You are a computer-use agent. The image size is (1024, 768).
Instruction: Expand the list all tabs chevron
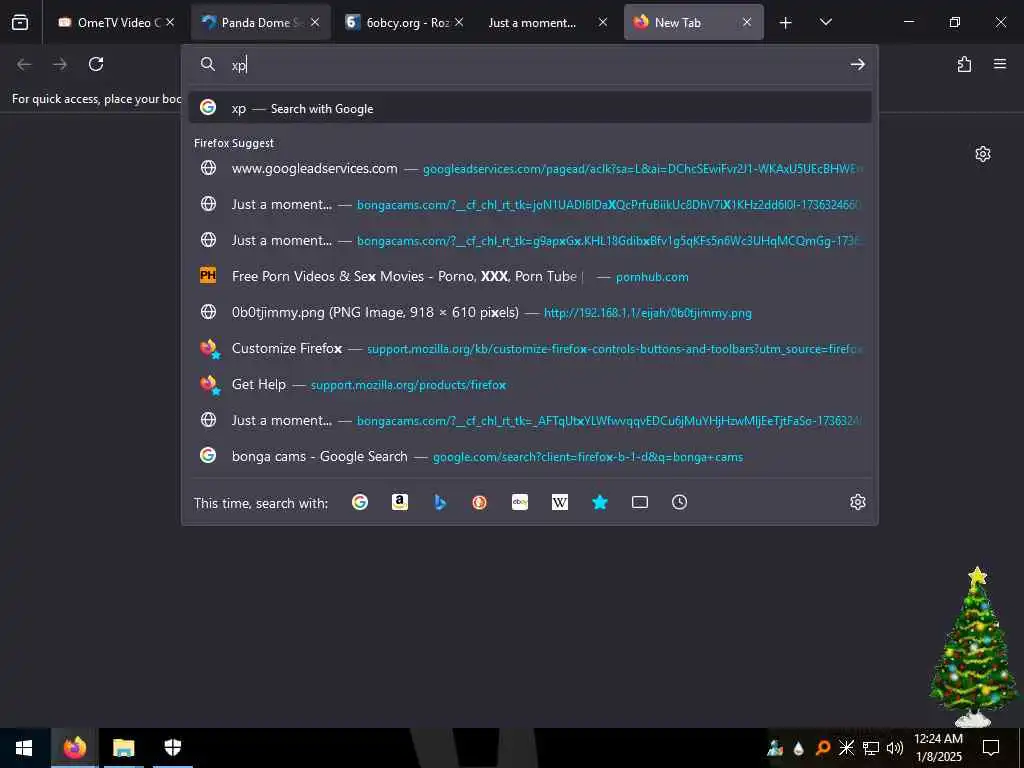click(825, 22)
